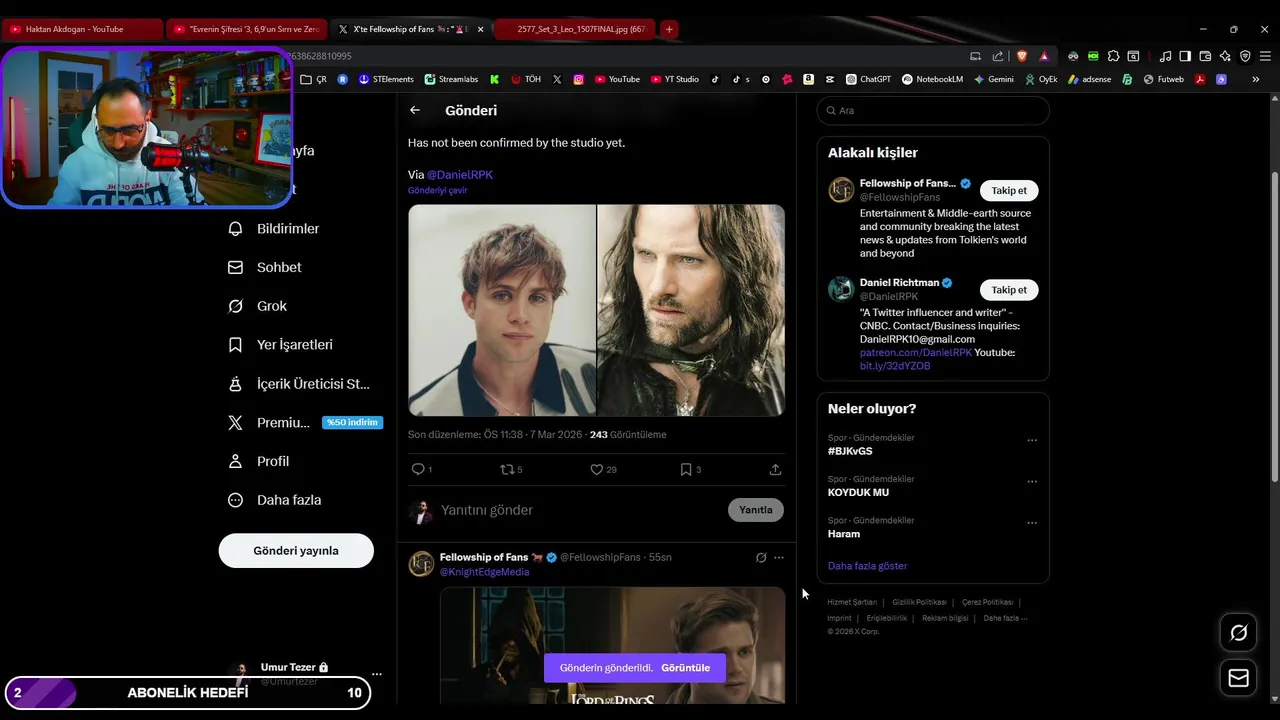Click the Ara search field
Screen dimensions: 1280x720
tap(933, 110)
